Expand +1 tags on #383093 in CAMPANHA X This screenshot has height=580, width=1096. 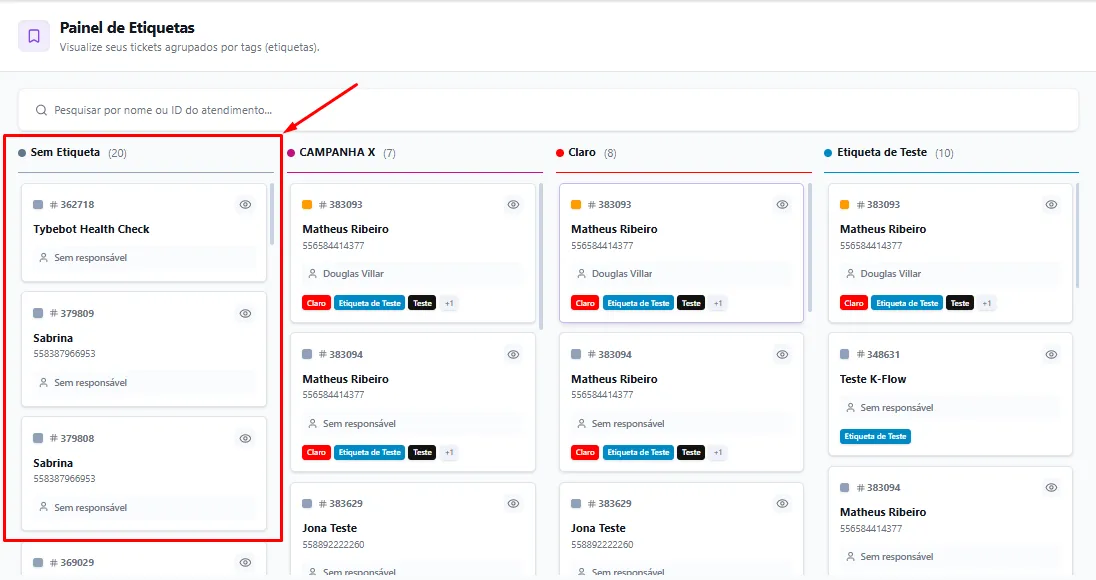(449, 303)
